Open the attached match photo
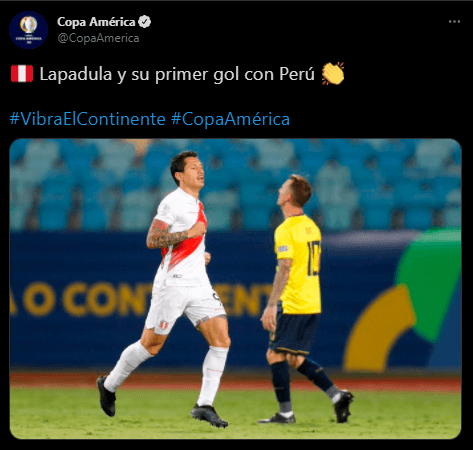This screenshot has width=473, height=450. click(235, 289)
